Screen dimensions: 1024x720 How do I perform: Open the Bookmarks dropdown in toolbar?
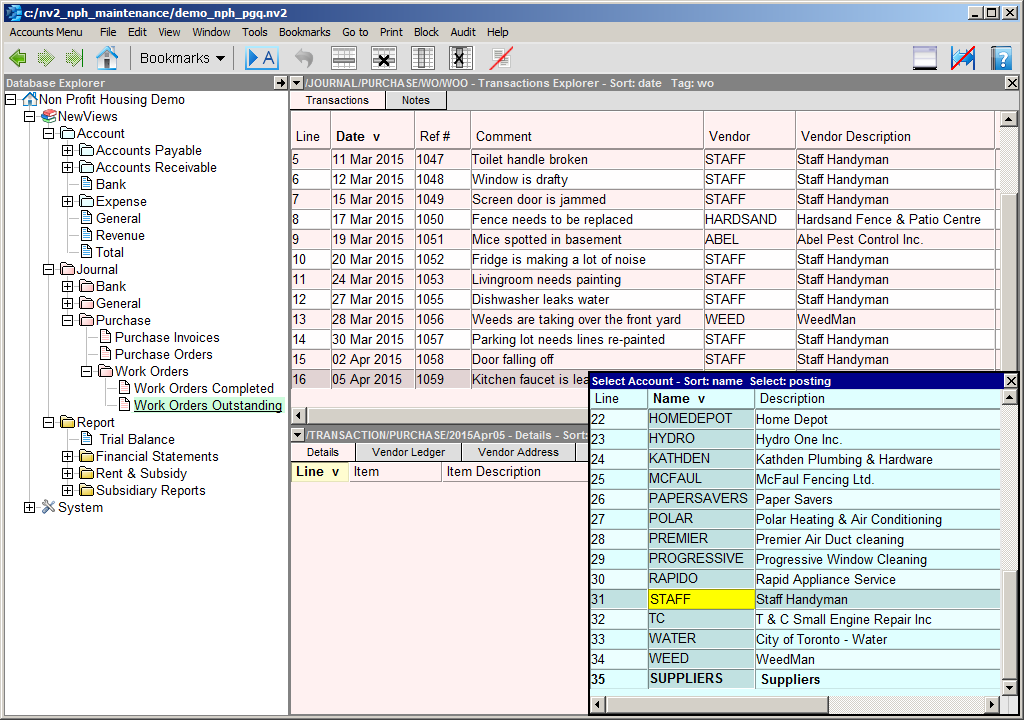[182, 58]
